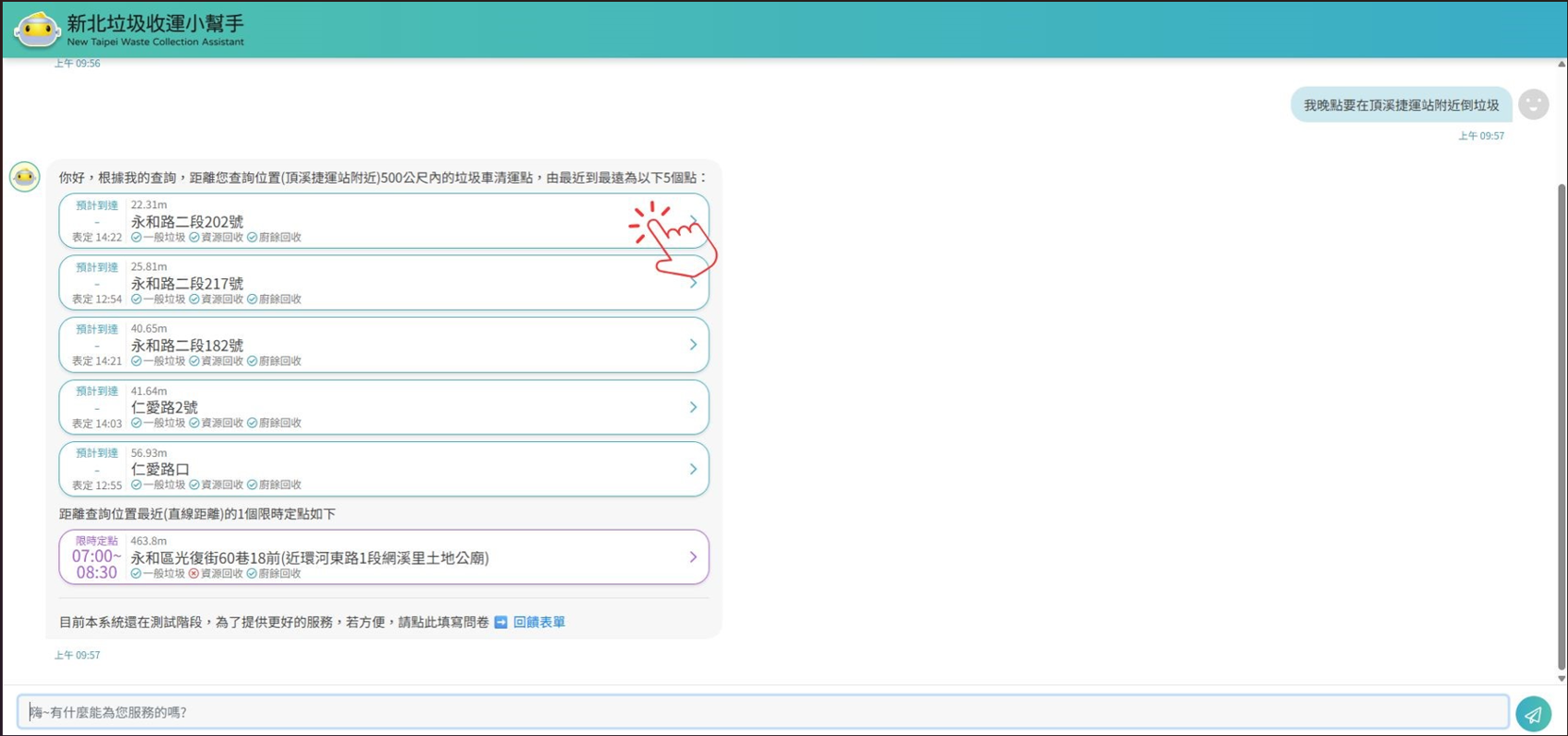Click the 40.65m distance label
The height and width of the screenshot is (736, 1568).
tap(149, 329)
